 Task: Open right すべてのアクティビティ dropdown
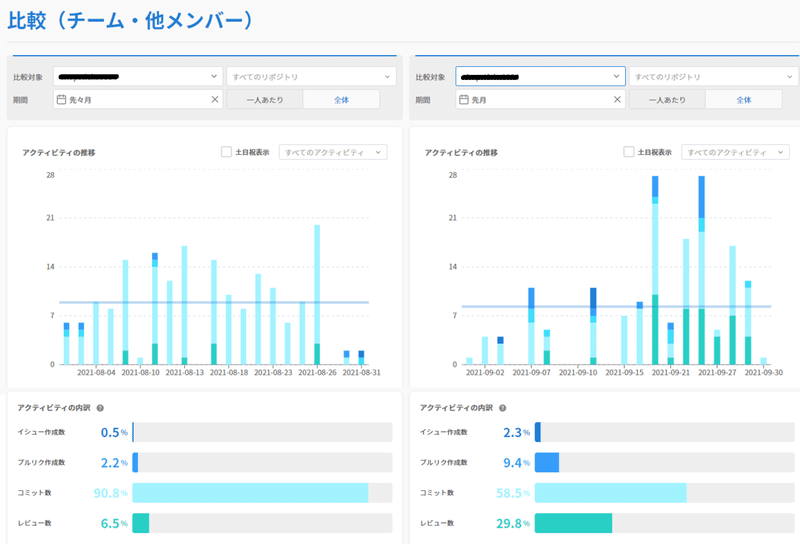point(735,152)
